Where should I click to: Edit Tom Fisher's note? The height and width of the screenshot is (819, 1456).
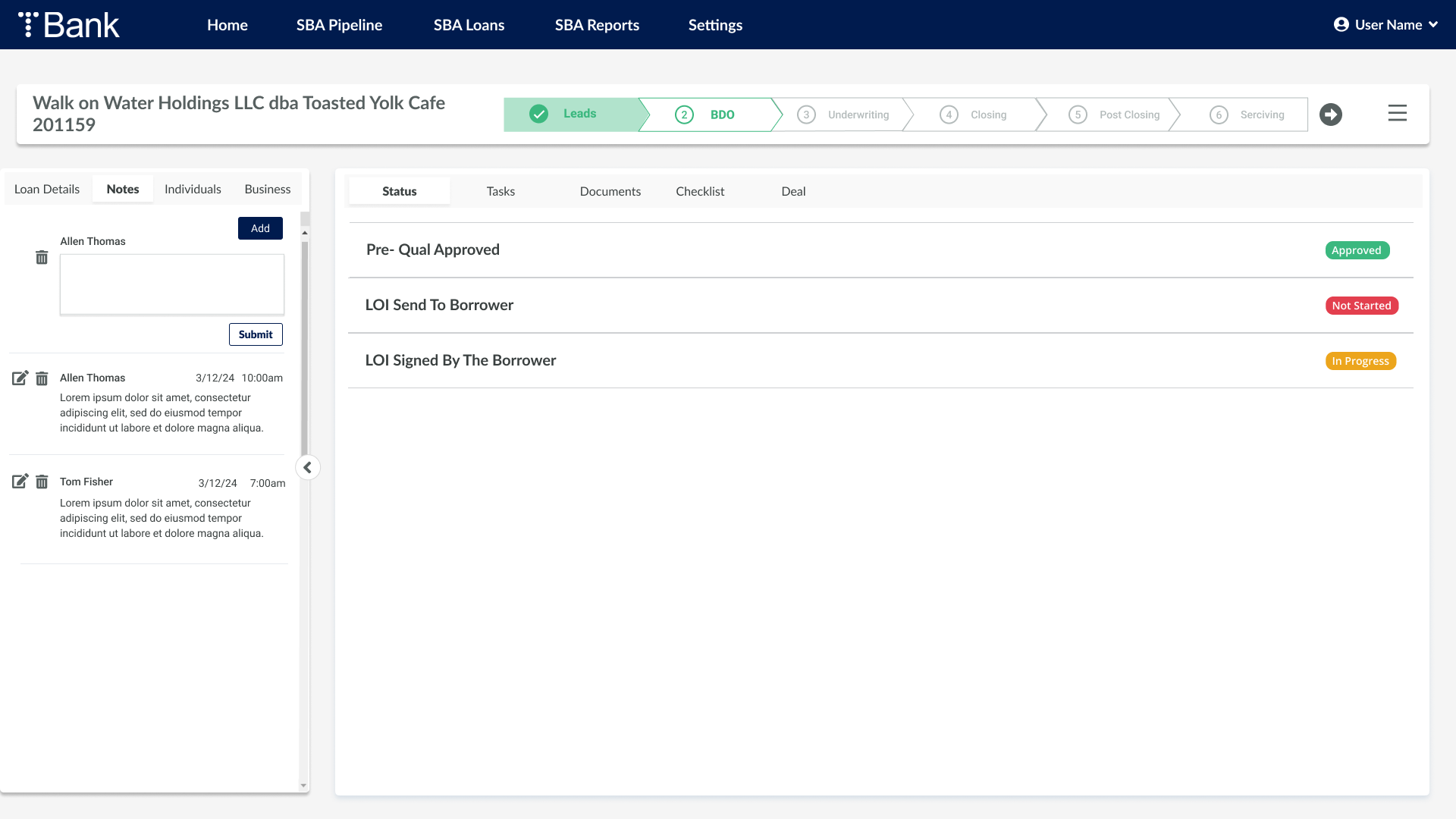(x=20, y=482)
